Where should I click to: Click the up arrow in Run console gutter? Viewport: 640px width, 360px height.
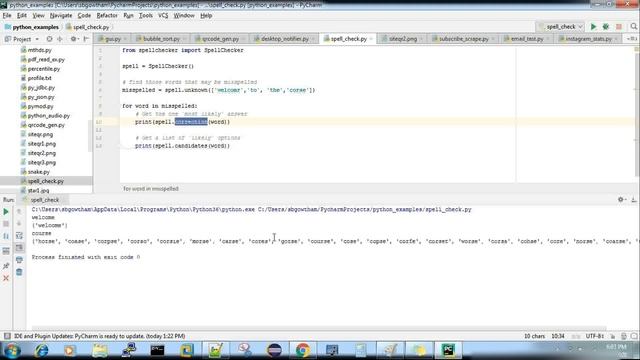(x=19, y=211)
